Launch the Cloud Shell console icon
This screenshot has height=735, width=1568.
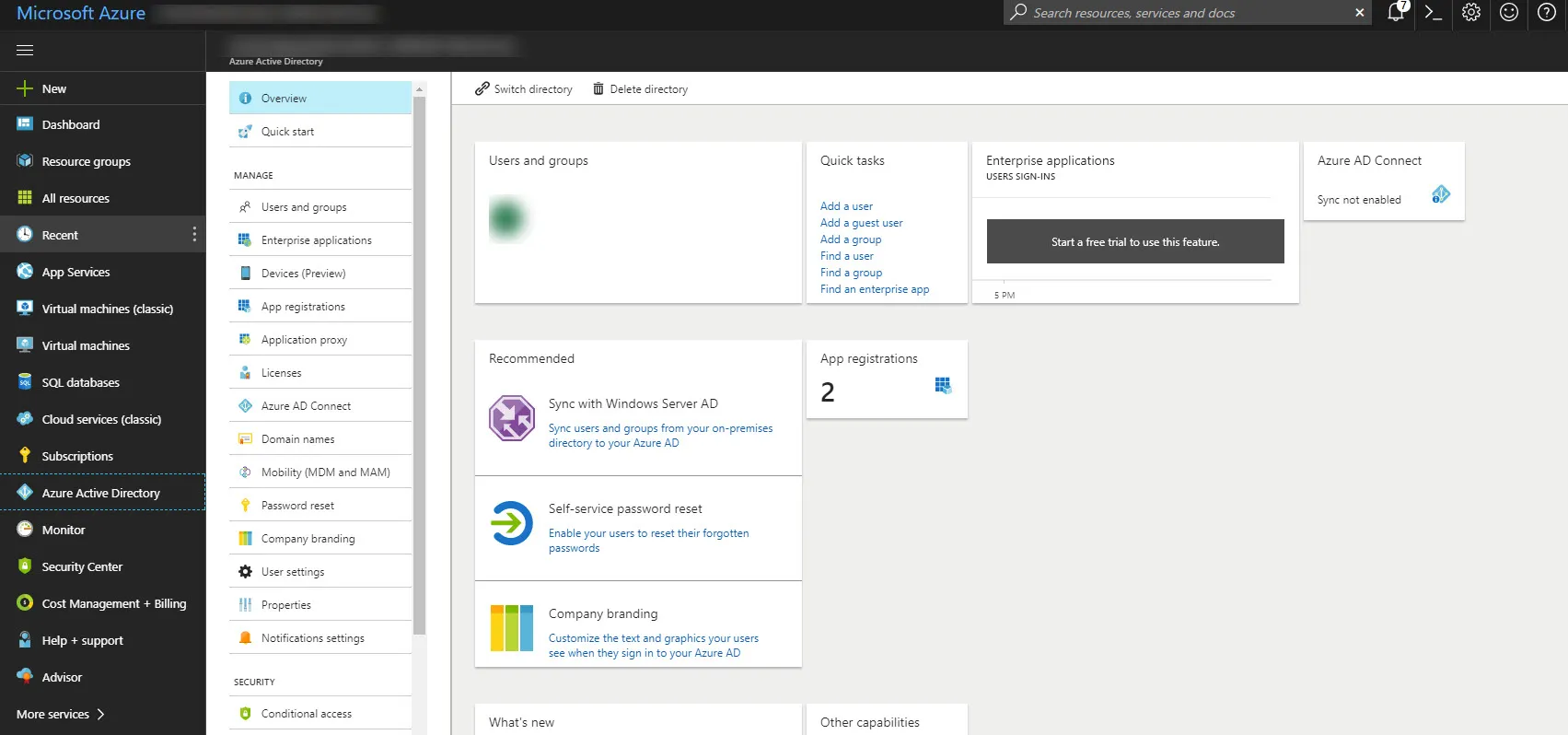(1434, 13)
